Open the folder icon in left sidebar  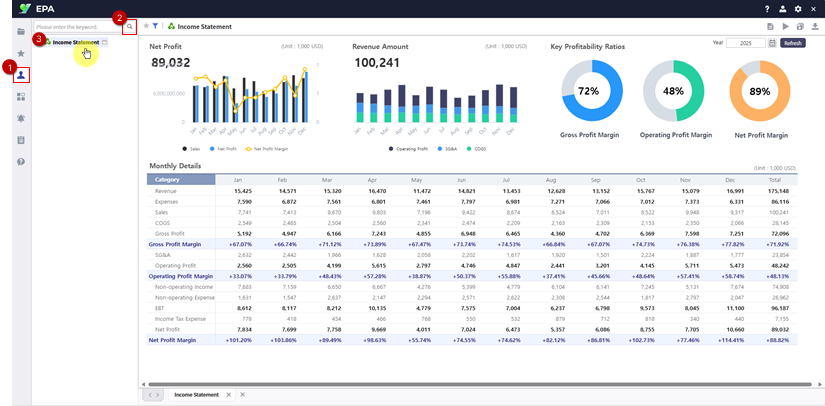[x=21, y=32]
